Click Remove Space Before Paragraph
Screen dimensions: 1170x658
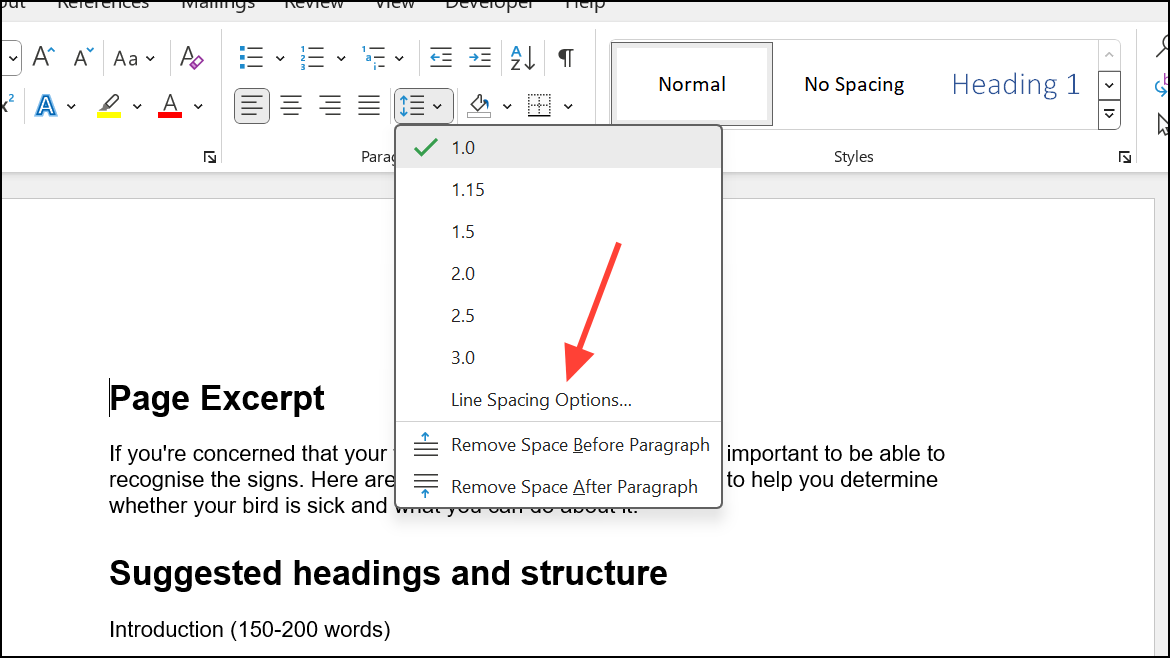tap(580, 444)
